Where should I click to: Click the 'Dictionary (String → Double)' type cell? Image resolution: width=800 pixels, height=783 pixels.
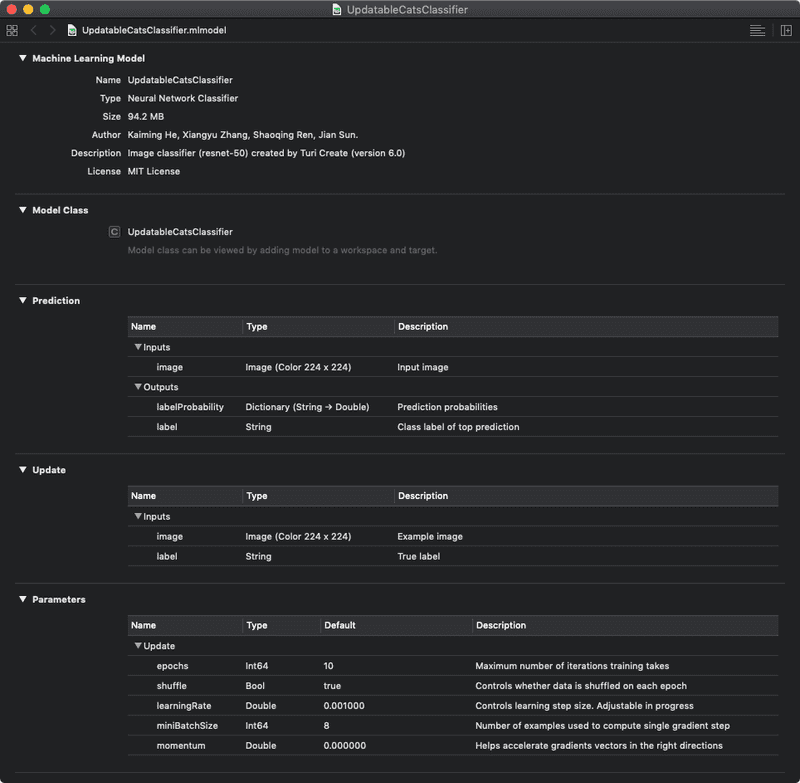coord(307,407)
